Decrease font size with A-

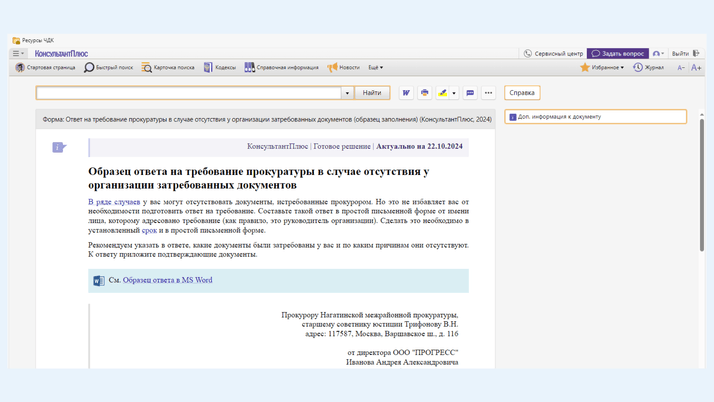[x=681, y=68]
